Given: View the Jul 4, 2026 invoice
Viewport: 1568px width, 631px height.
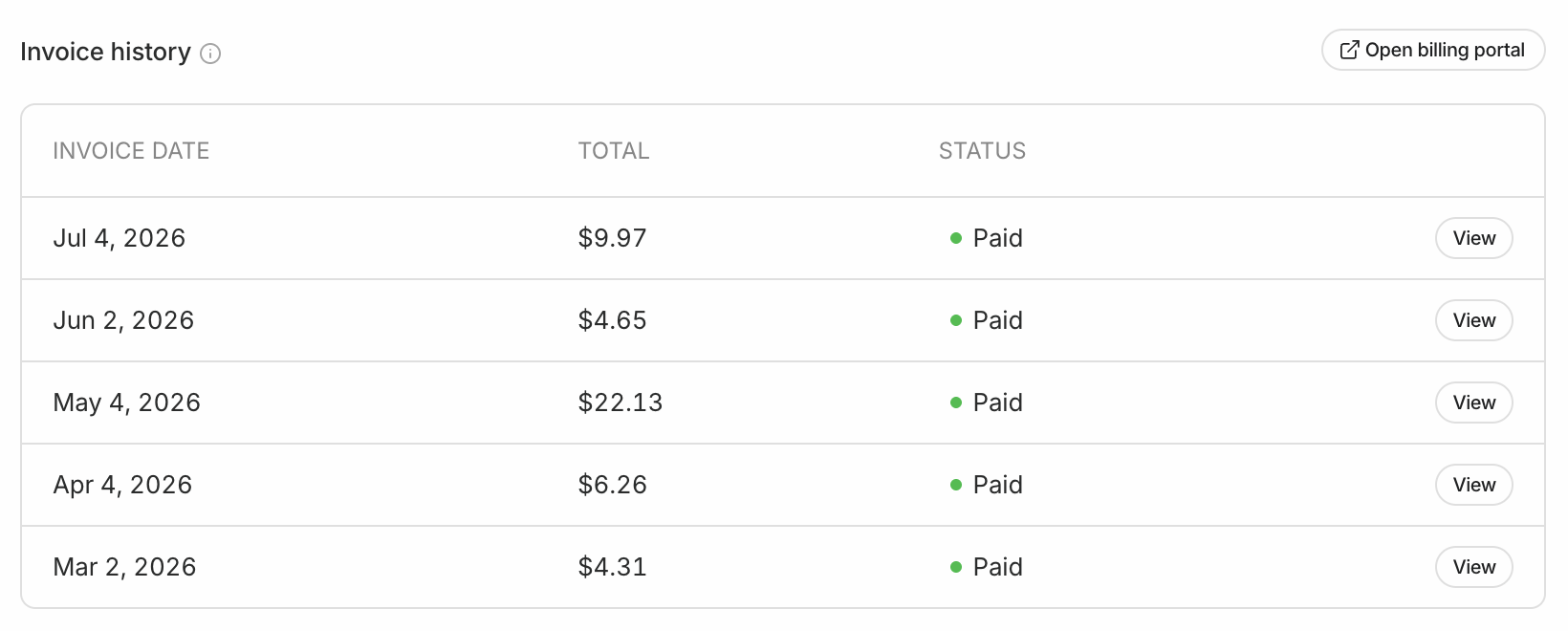Looking at the screenshot, I should point(1473,238).
